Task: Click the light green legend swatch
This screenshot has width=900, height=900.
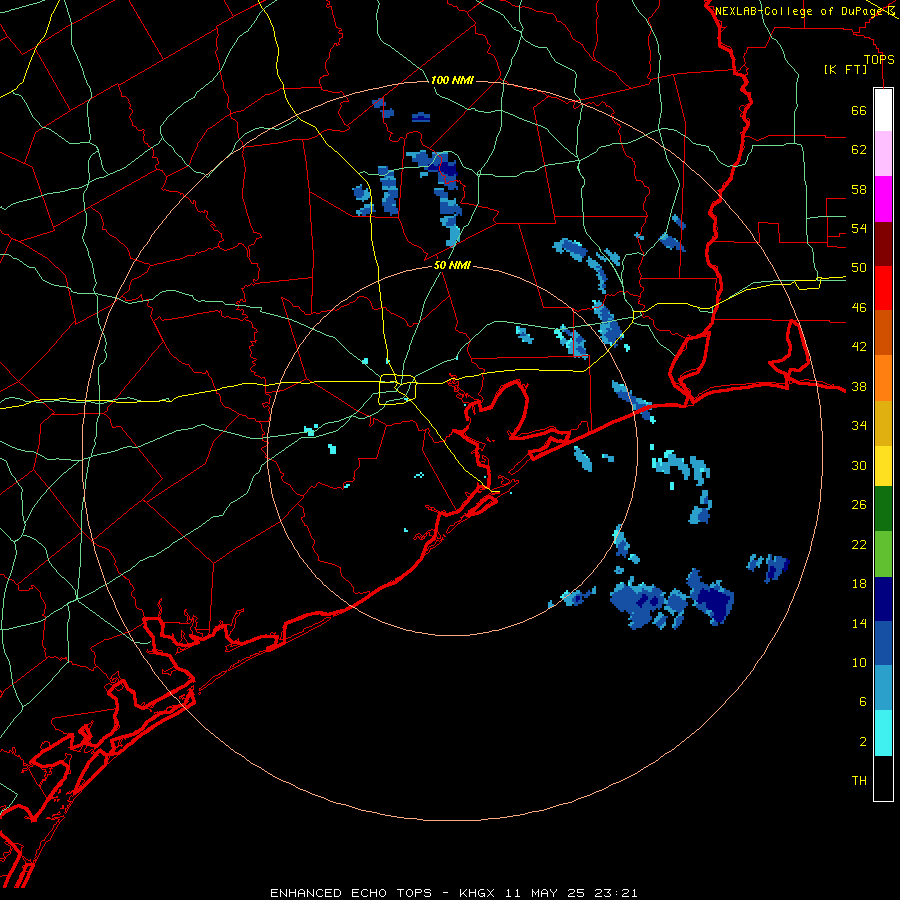Action: pyautogui.click(x=883, y=554)
